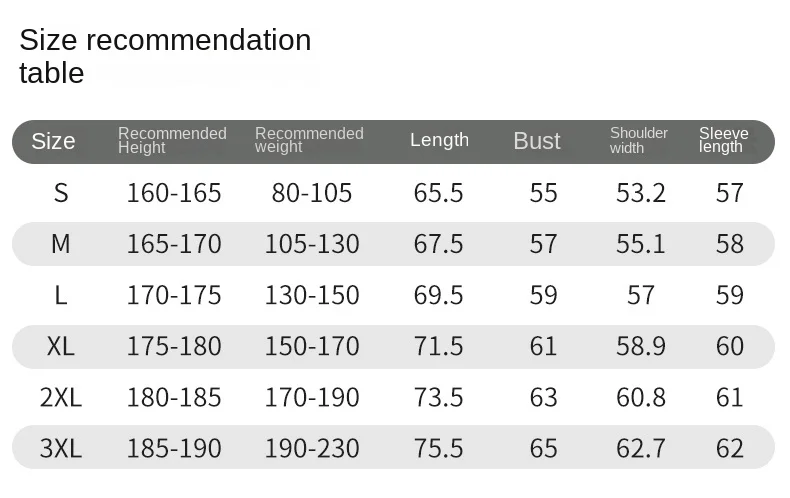Click the 69.5 length value
This screenshot has height=498, width=790.
click(438, 295)
